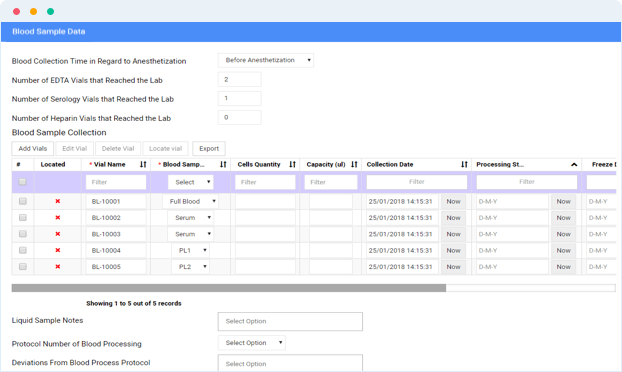Check the BL-10001 row checkbox
The width and height of the screenshot is (622, 372).
(x=23, y=201)
